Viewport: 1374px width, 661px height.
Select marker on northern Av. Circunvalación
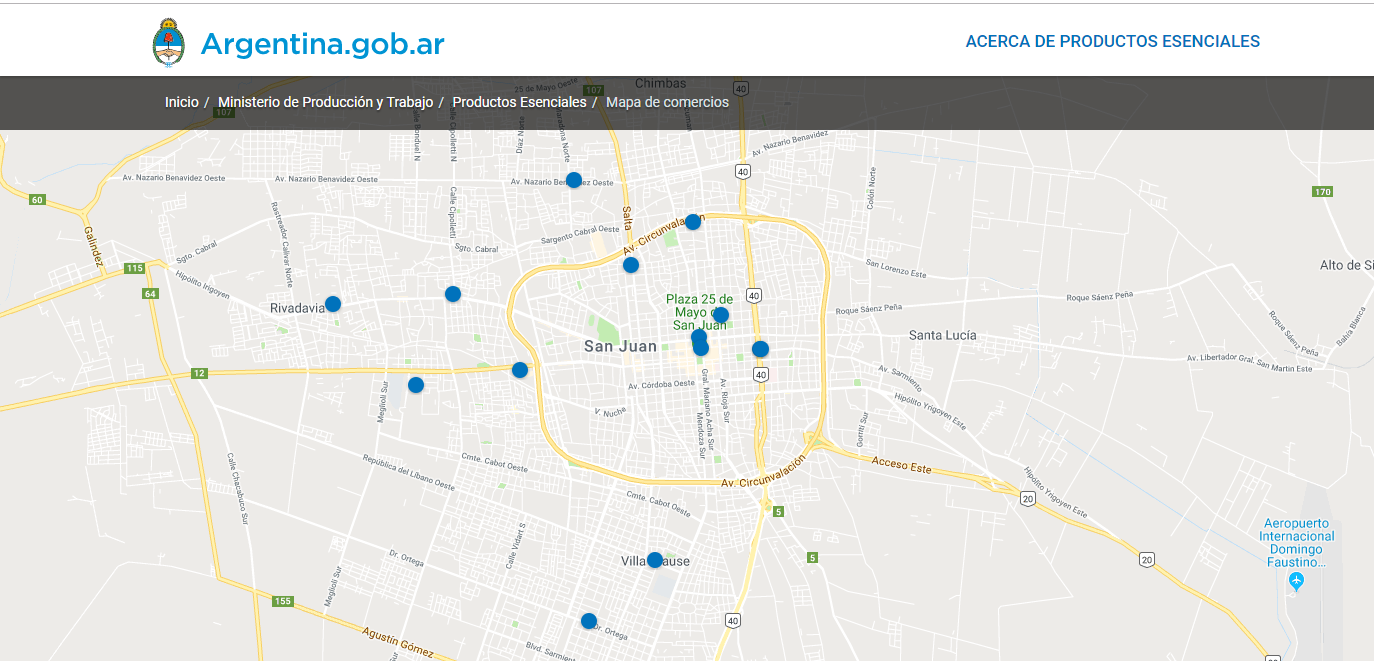(693, 222)
